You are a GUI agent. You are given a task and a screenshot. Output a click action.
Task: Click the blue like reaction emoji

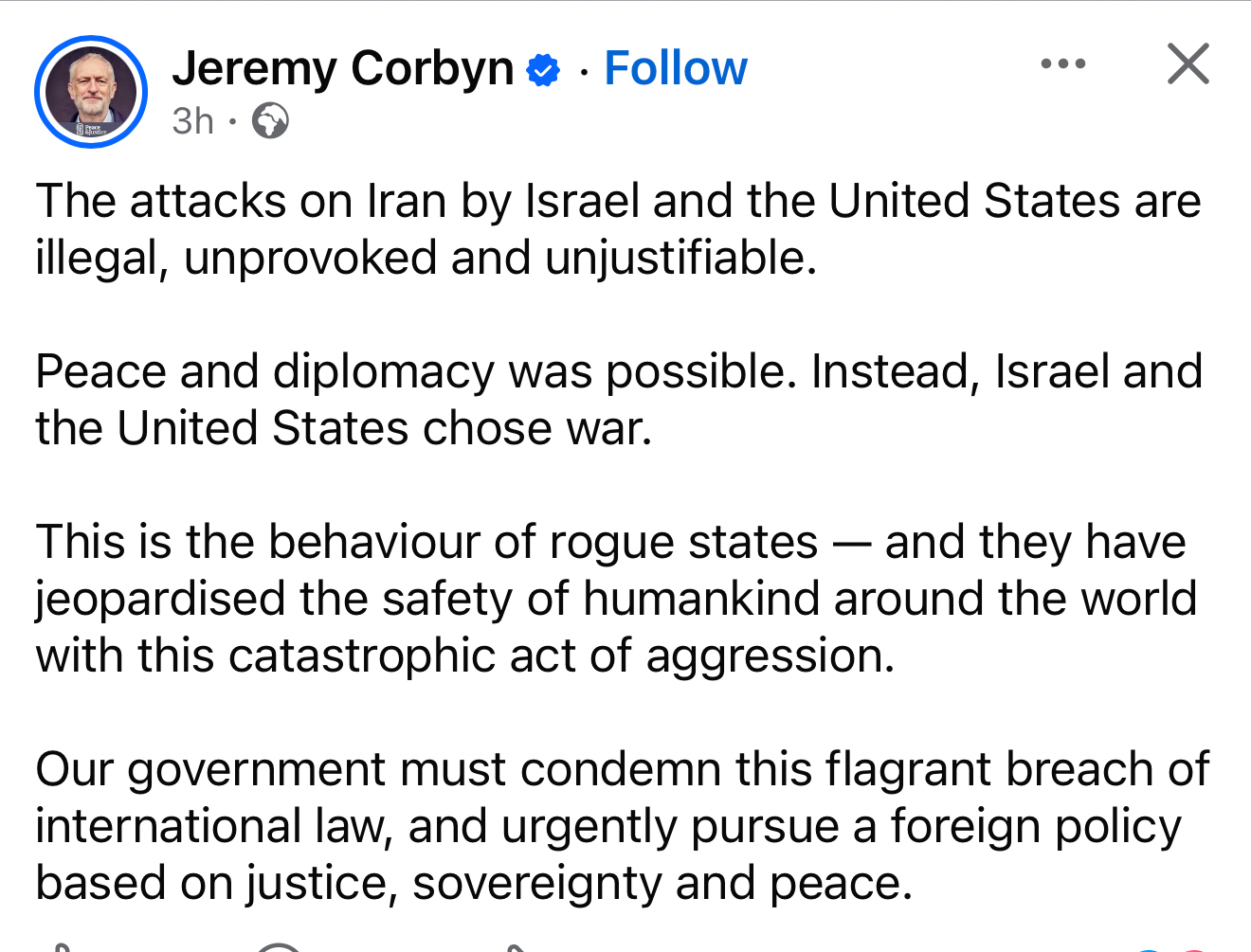coord(1149,949)
